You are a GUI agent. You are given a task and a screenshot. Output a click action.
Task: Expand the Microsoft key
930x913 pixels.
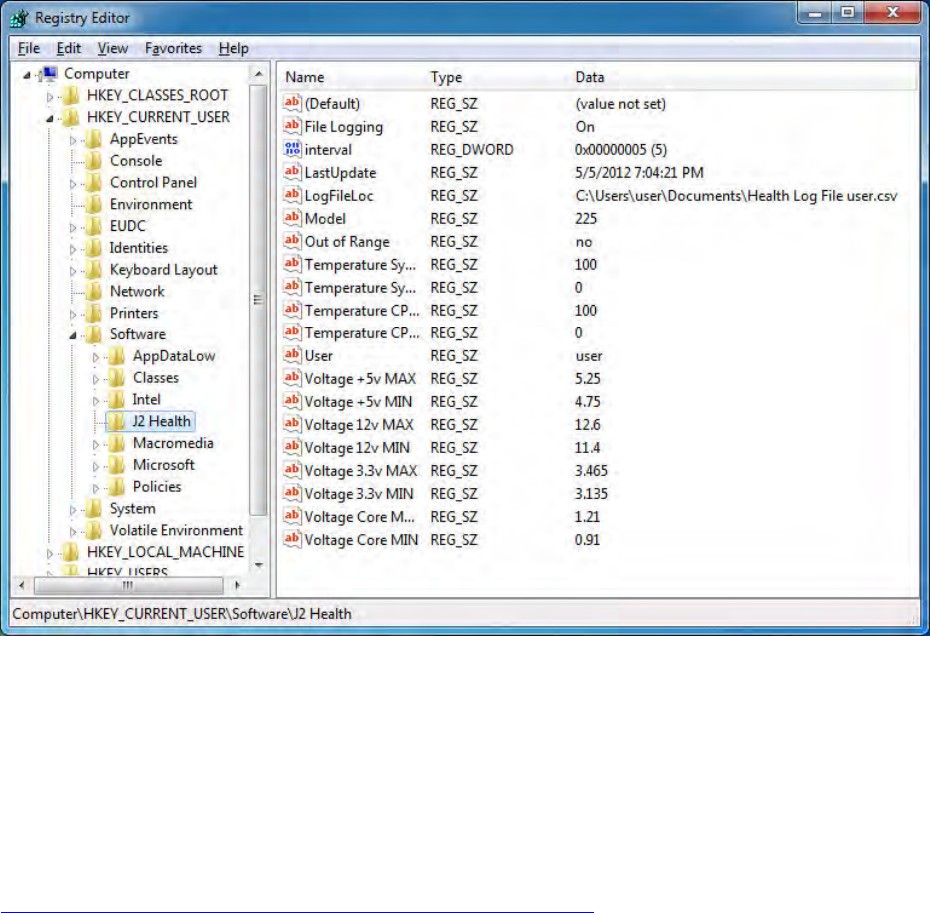95,466
